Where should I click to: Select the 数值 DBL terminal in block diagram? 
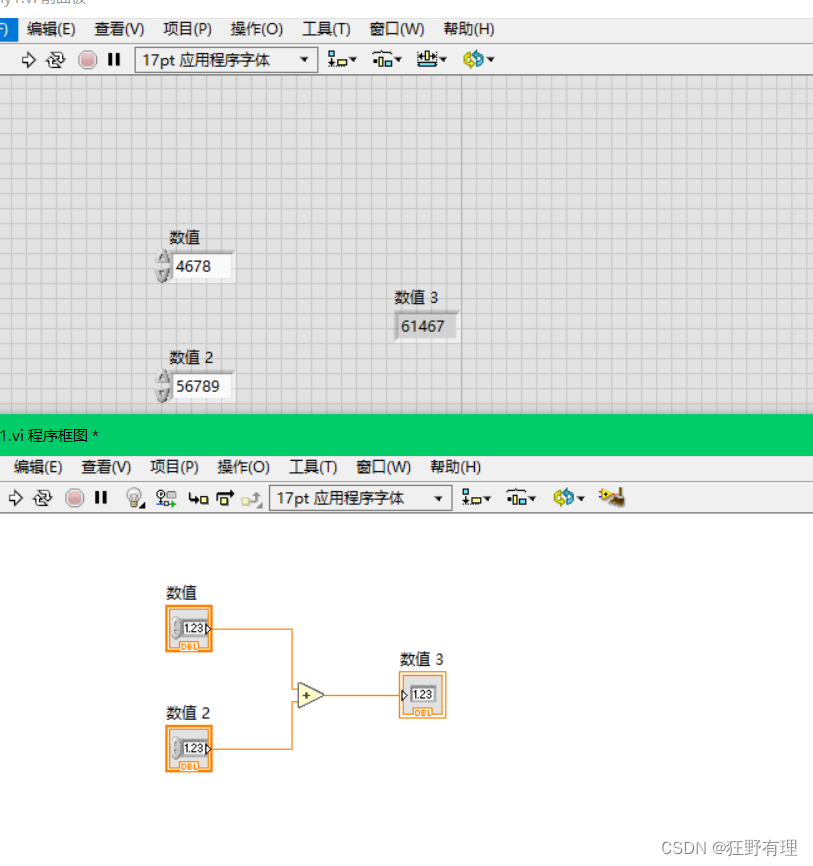coord(189,629)
